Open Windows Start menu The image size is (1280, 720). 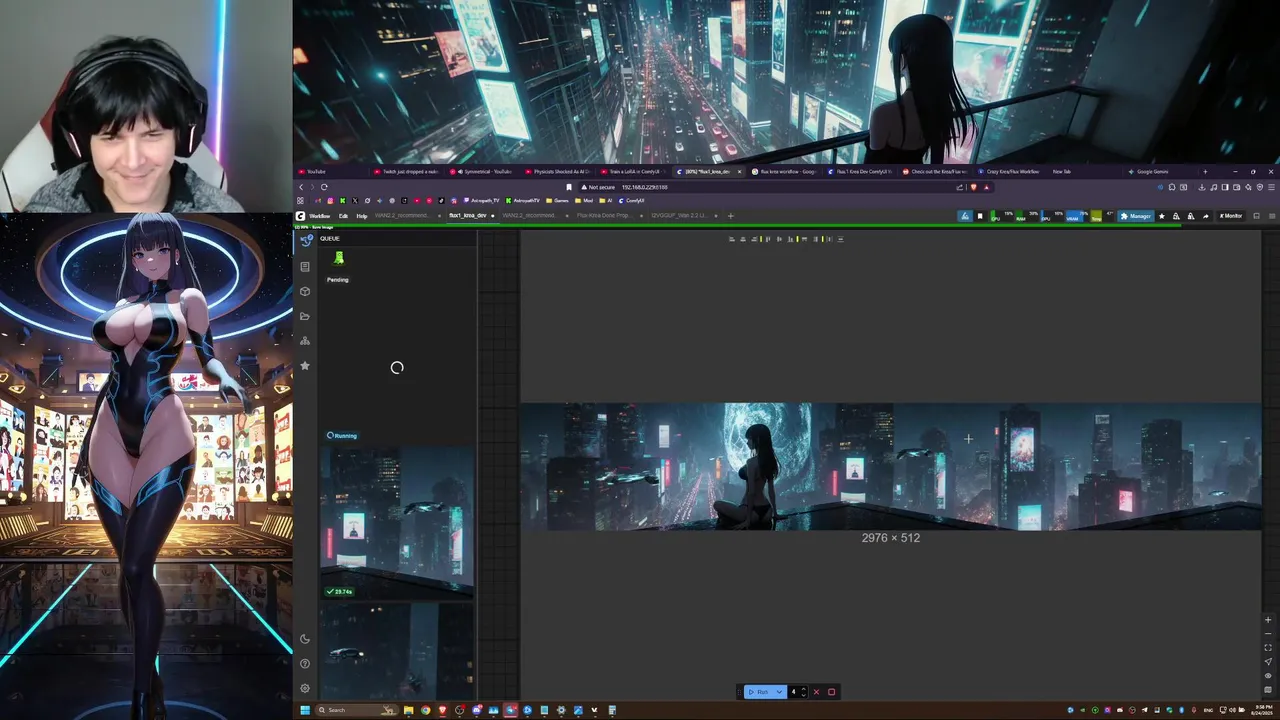[x=305, y=710]
